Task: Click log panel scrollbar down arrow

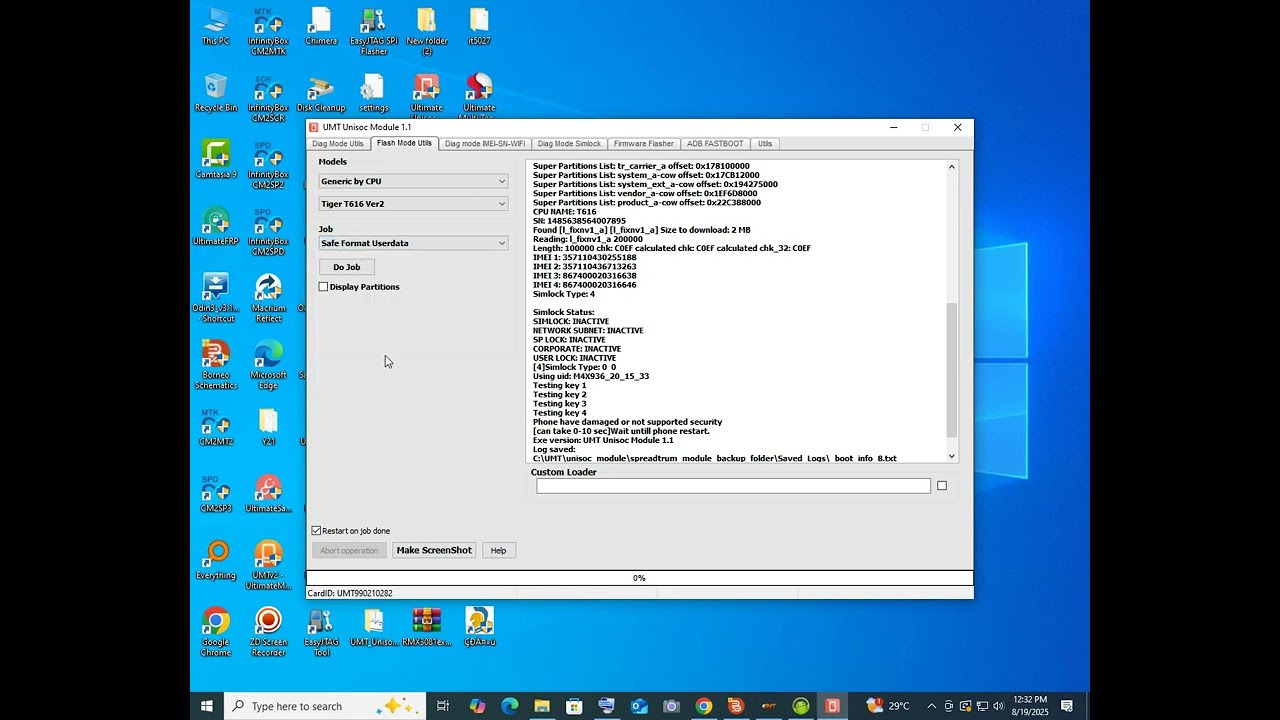Action: click(x=951, y=456)
